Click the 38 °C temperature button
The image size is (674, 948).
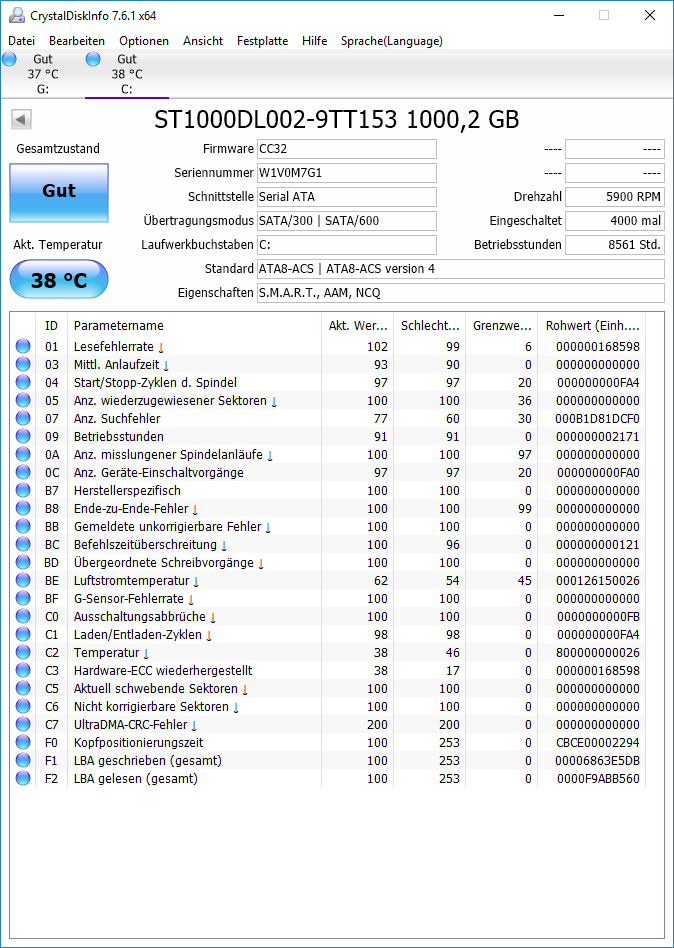pos(59,280)
